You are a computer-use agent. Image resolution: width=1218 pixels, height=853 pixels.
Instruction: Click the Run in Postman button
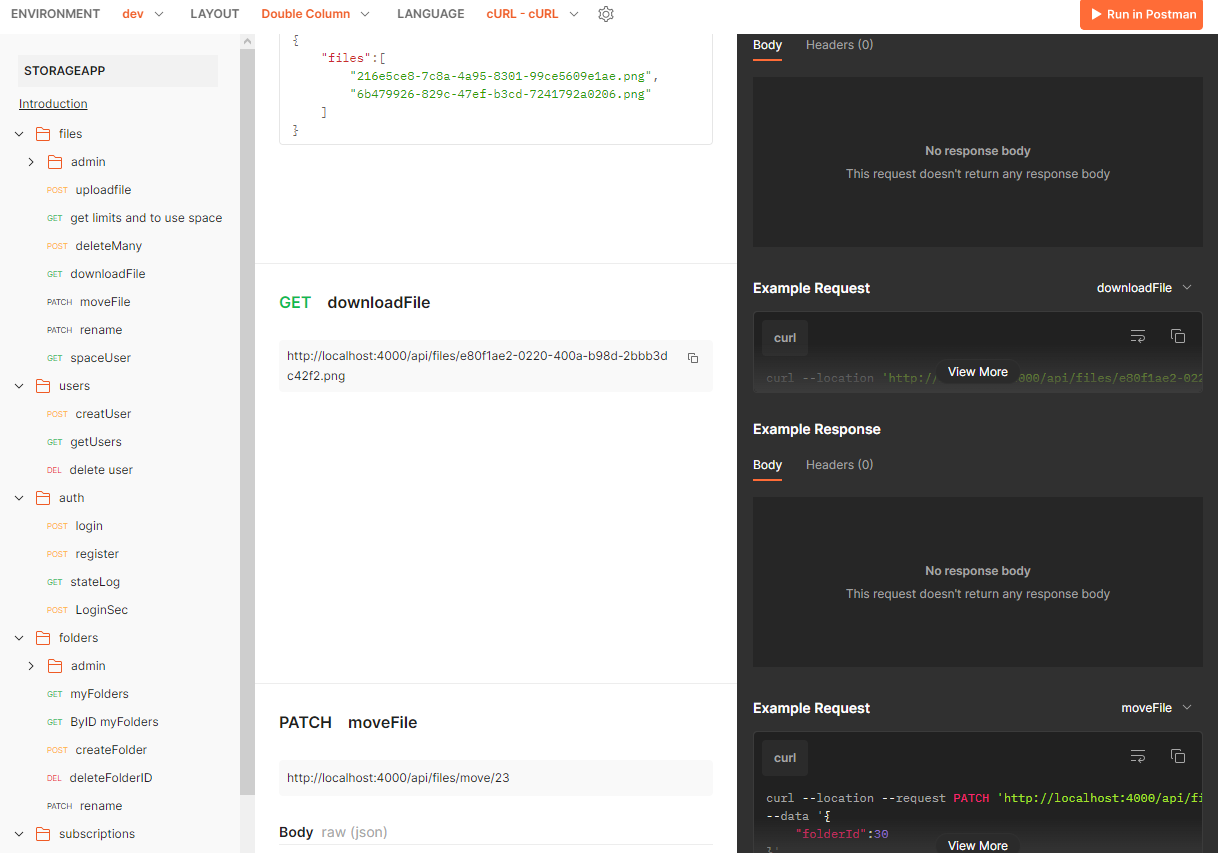(x=1141, y=15)
